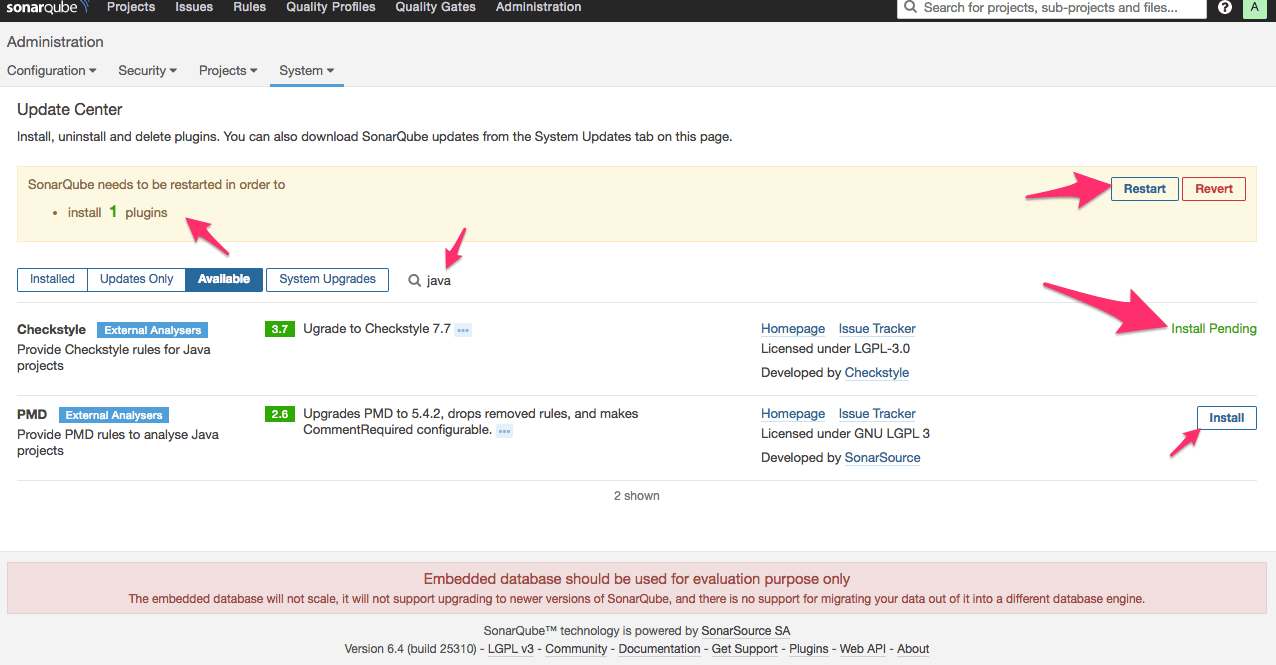This screenshot has width=1276, height=665.
Task: Click the 'Update Center' heading
Action: coord(70,109)
